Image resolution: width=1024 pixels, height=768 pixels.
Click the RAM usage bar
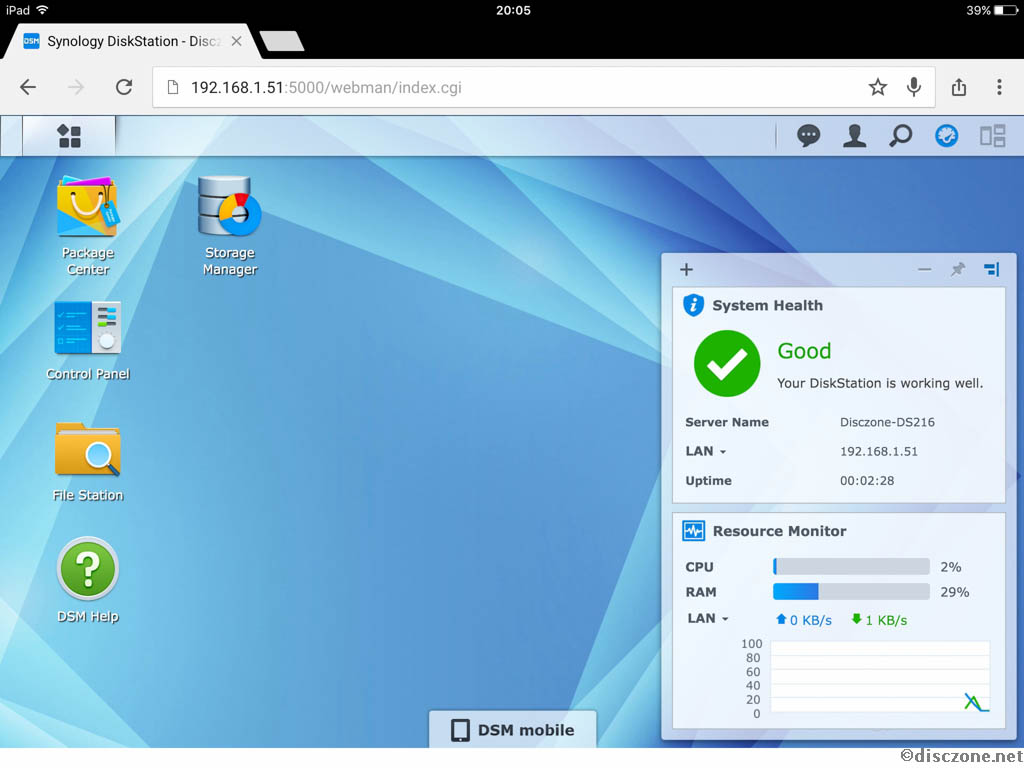tap(851, 592)
